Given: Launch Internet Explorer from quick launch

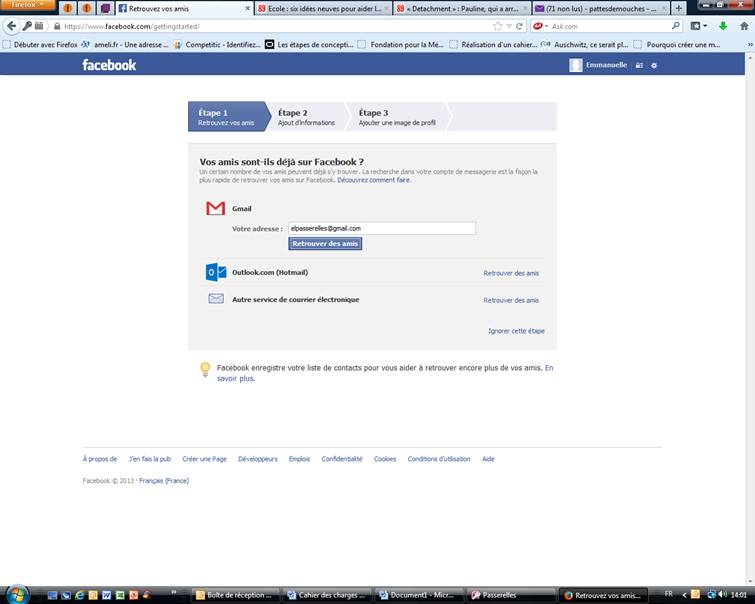Looking at the screenshot, I should coord(79,595).
